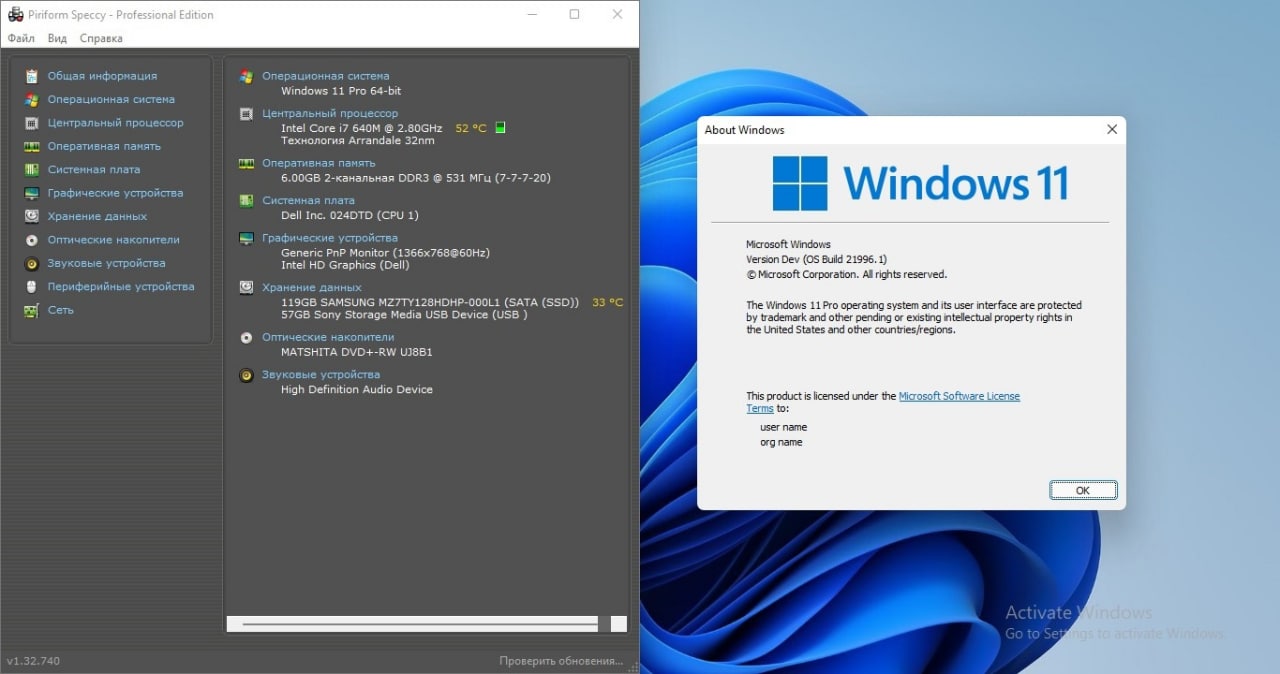This screenshot has height=674, width=1280.
Task: Click the hard disk icon in summary panel
Action: point(246,287)
